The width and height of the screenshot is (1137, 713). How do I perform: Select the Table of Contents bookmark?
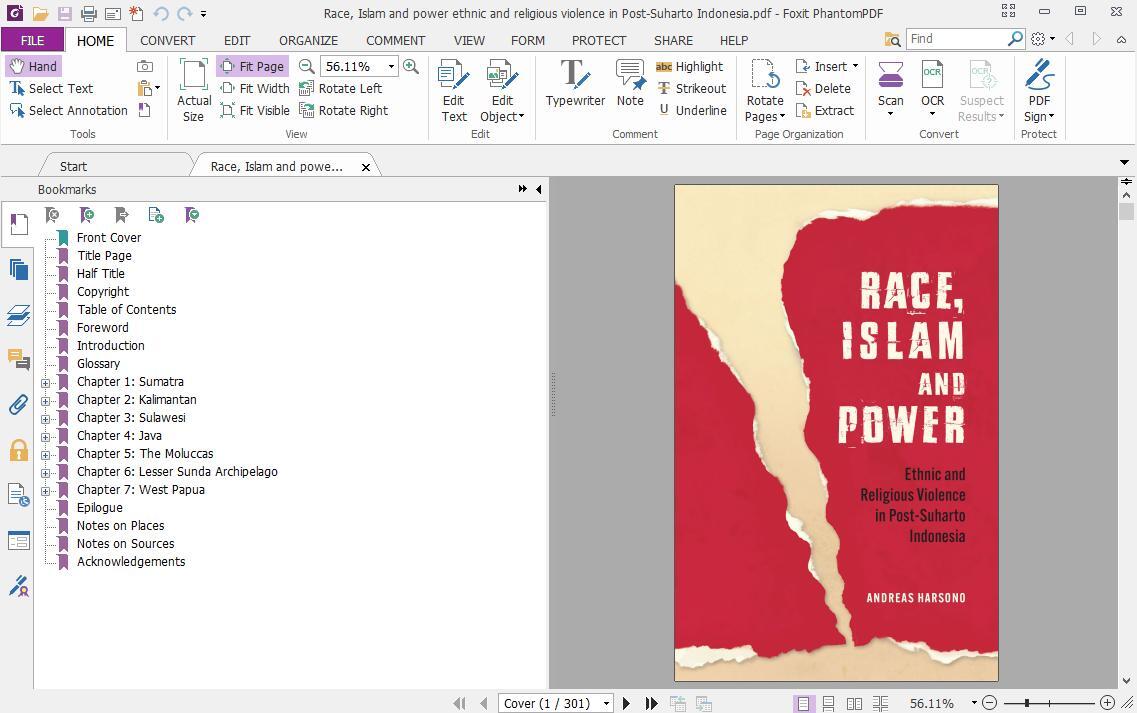[127, 310]
